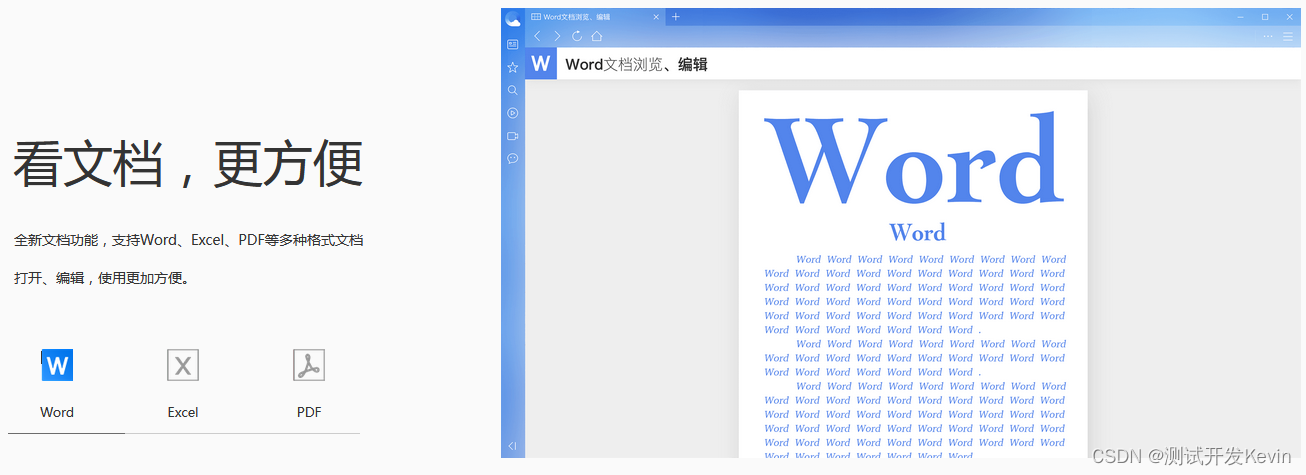Switch to the Word tab label
The height and width of the screenshot is (475, 1306).
click(57, 412)
